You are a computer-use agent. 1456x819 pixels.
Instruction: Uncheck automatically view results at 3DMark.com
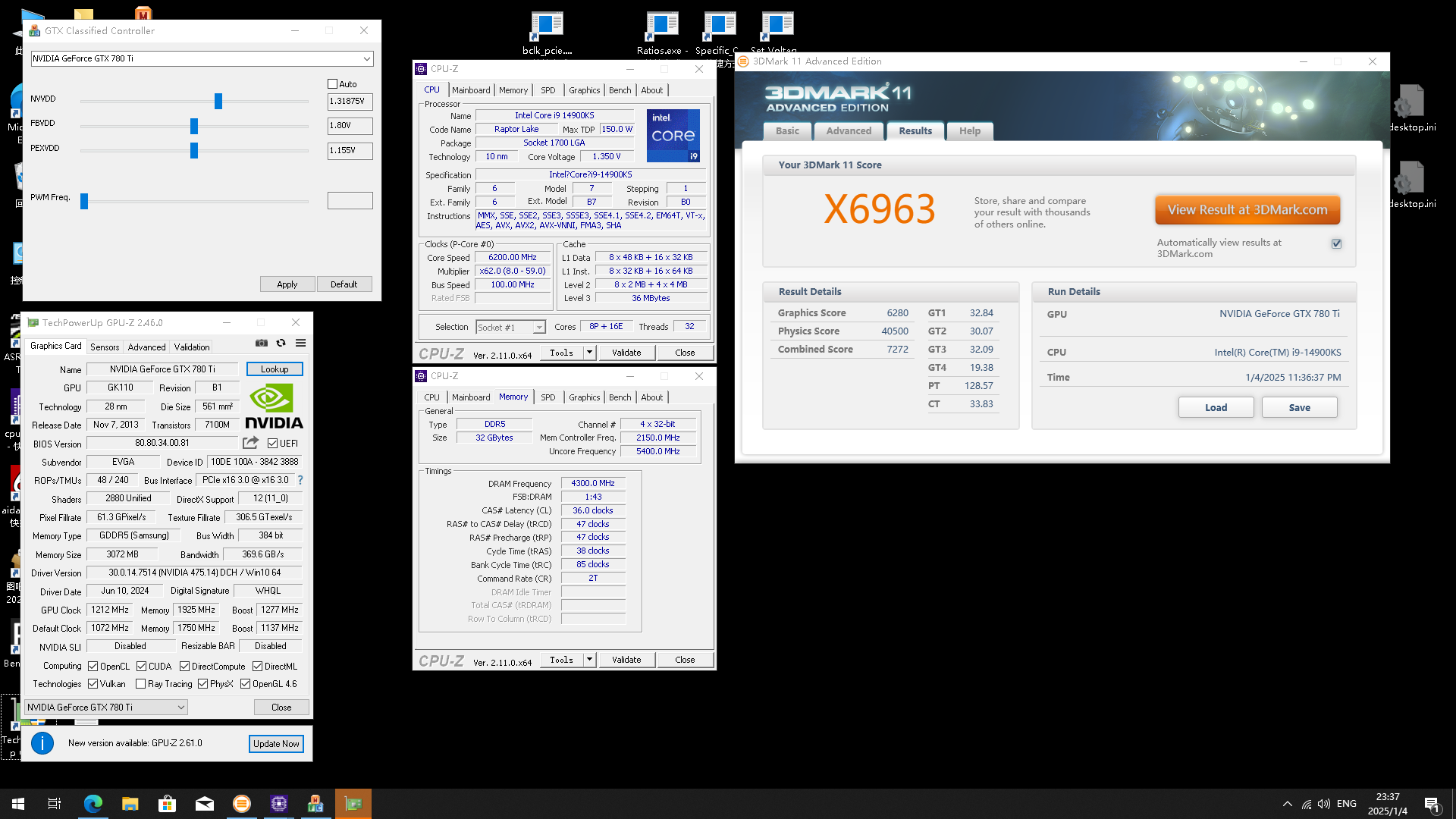click(1336, 243)
